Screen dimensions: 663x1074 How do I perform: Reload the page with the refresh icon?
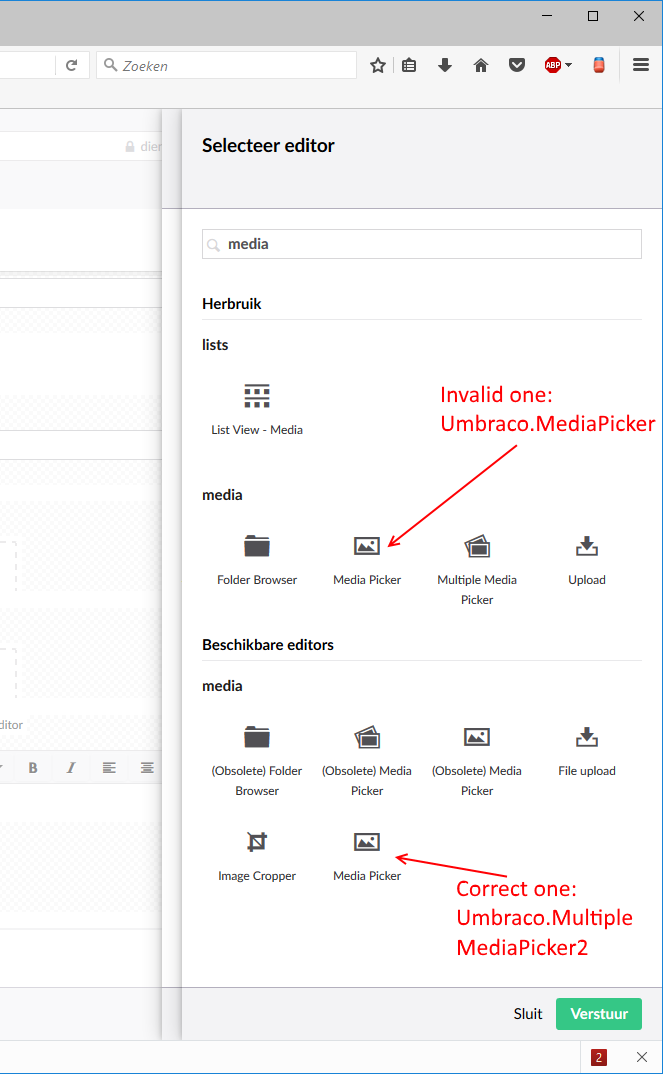pos(71,65)
